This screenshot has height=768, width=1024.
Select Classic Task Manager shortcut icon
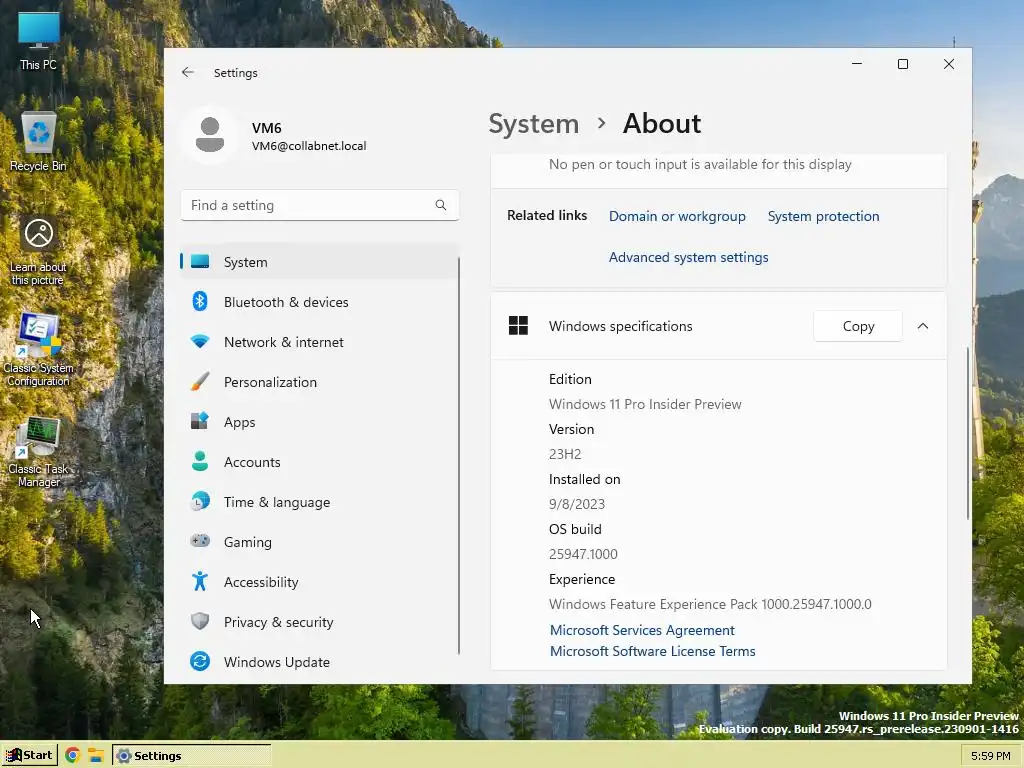pos(39,452)
